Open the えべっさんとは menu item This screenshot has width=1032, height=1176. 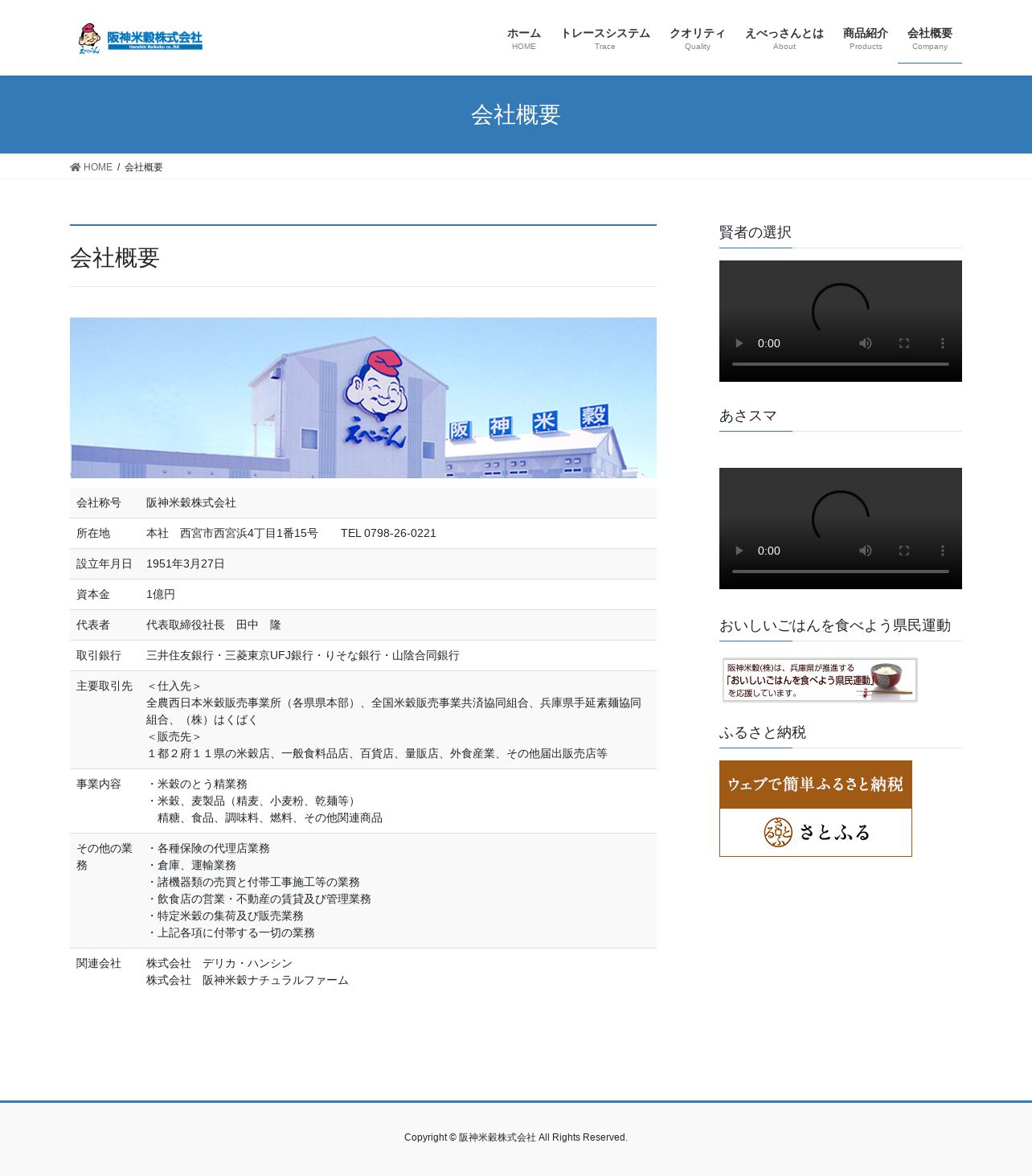[x=784, y=38]
